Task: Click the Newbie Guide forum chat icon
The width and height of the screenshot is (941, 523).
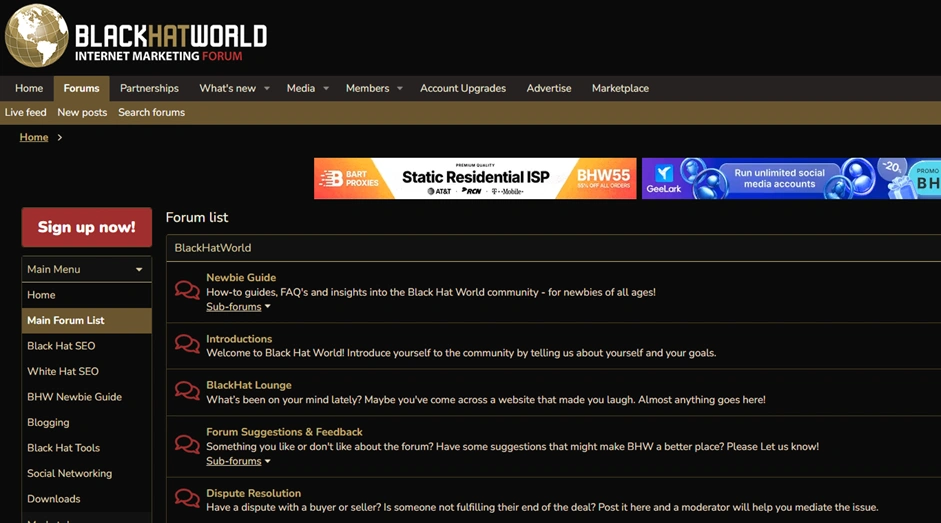Action: coord(187,291)
